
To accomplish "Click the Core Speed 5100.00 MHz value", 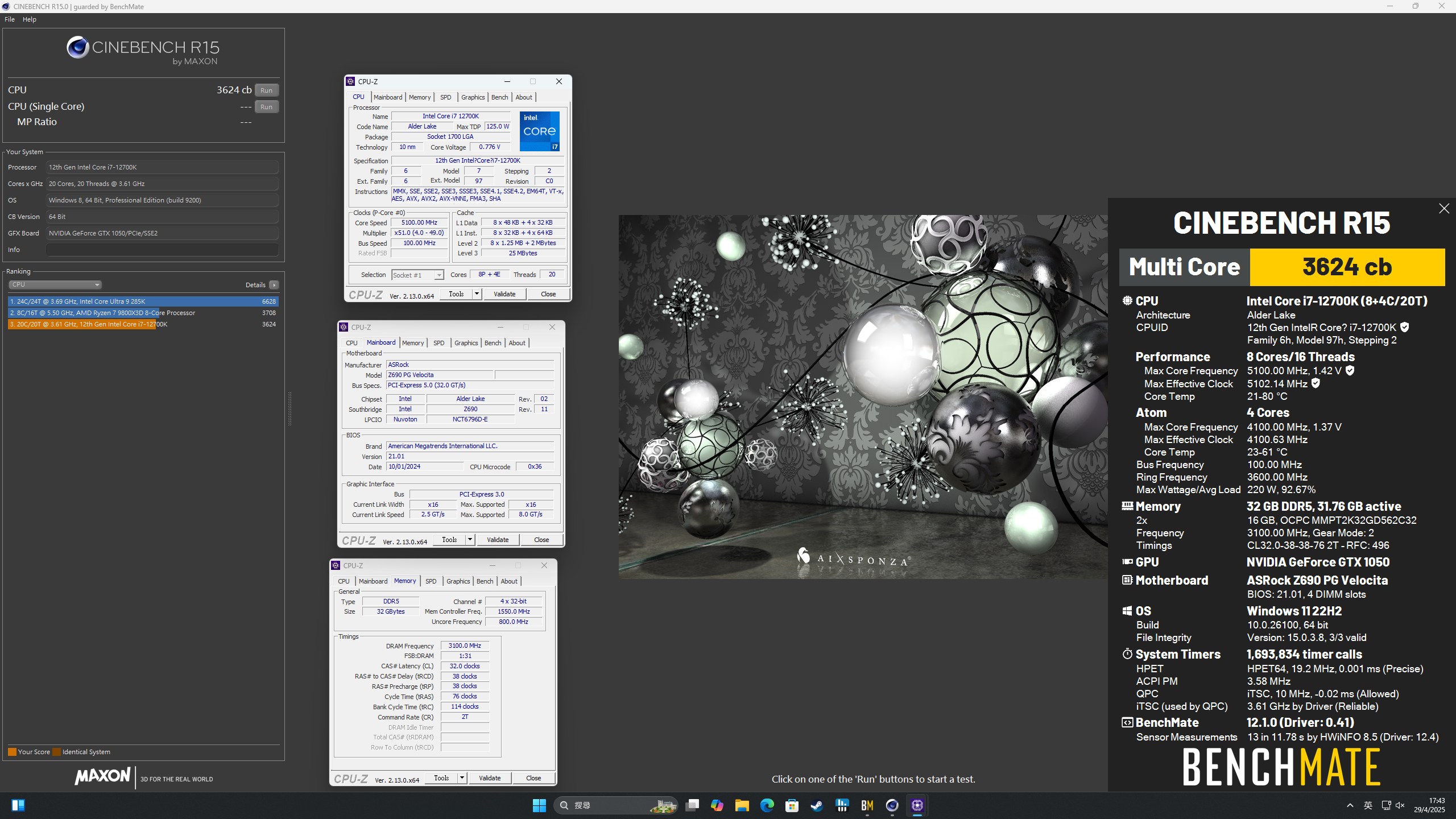I will (419, 223).
